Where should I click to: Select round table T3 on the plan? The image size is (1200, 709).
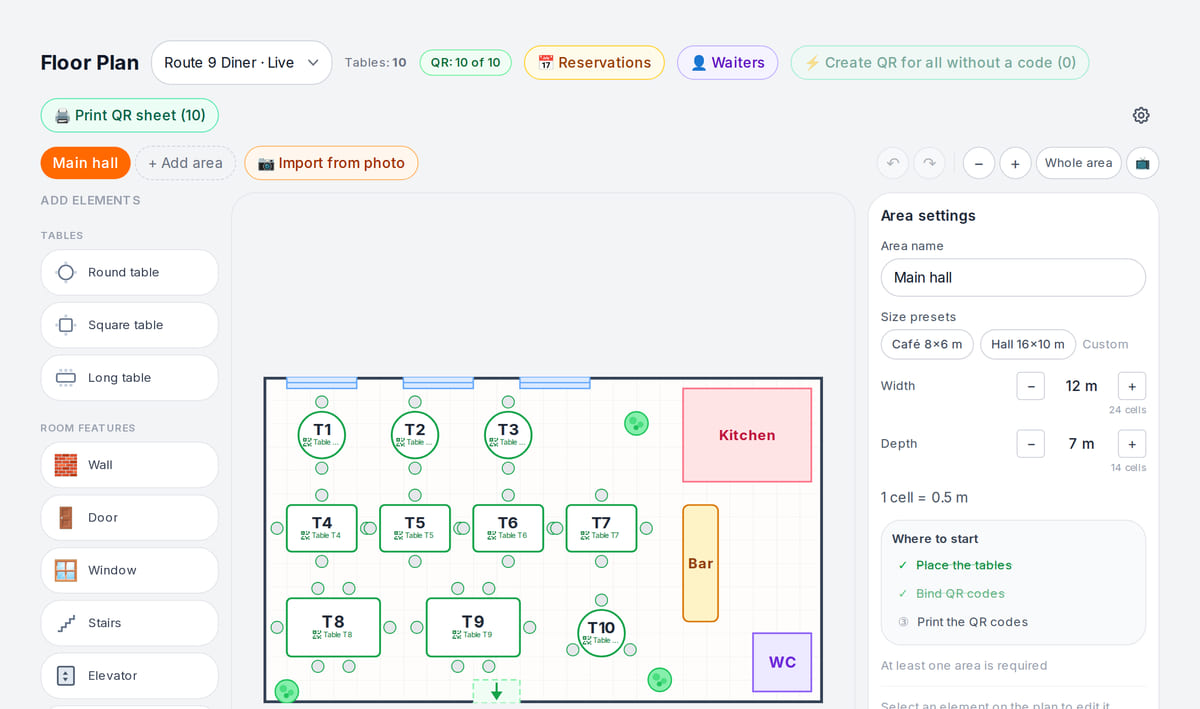click(x=508, y=435)
